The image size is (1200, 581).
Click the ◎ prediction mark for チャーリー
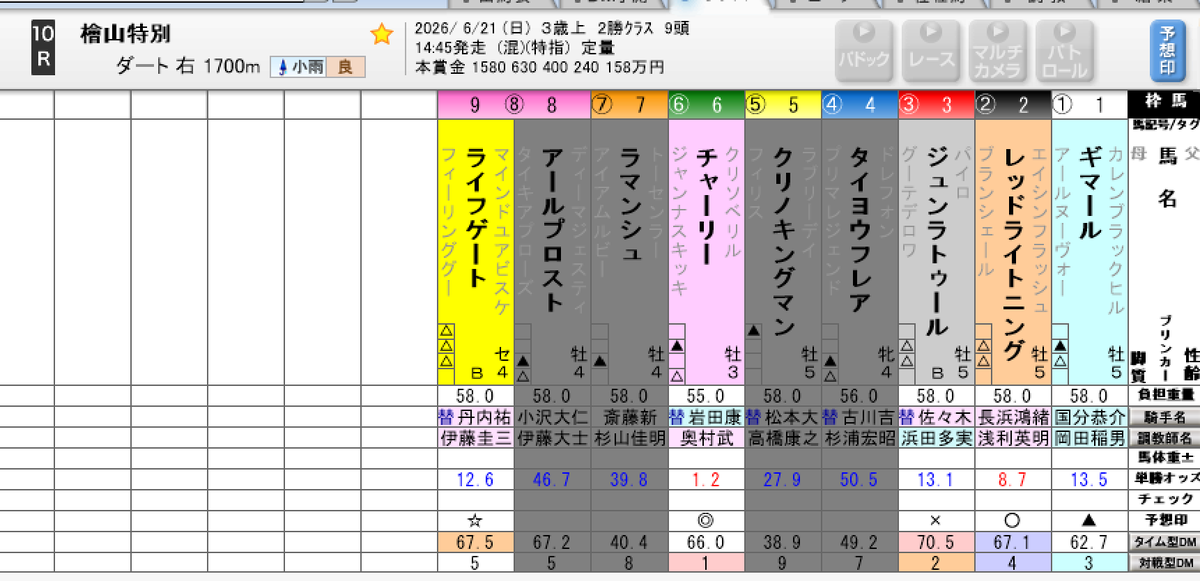click(706, 521)
